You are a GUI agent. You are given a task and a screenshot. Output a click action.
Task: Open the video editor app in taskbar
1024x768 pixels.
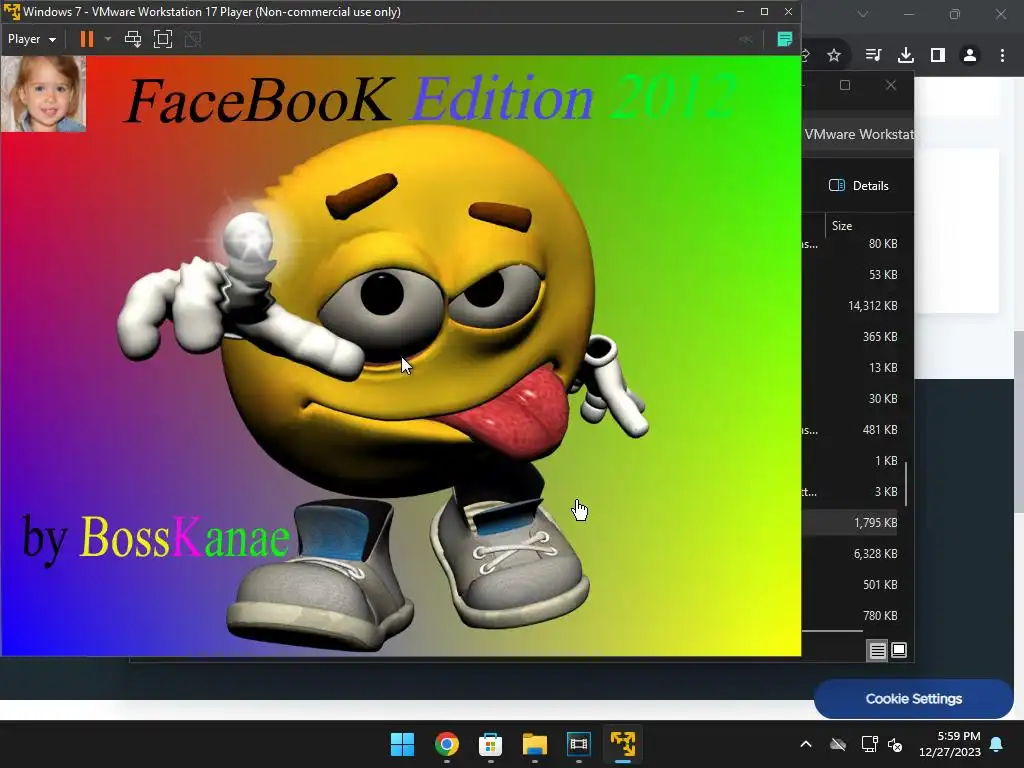(579, 744)
